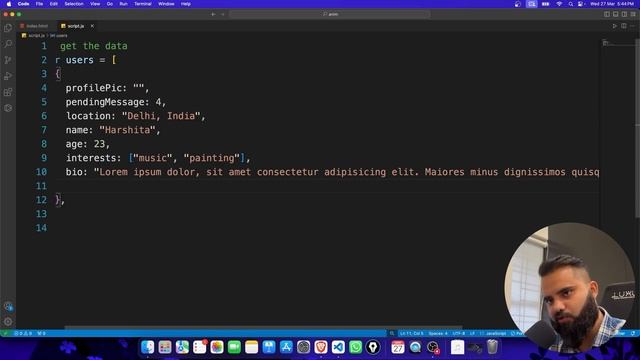Open the Terminal menu

pos(143,4)
